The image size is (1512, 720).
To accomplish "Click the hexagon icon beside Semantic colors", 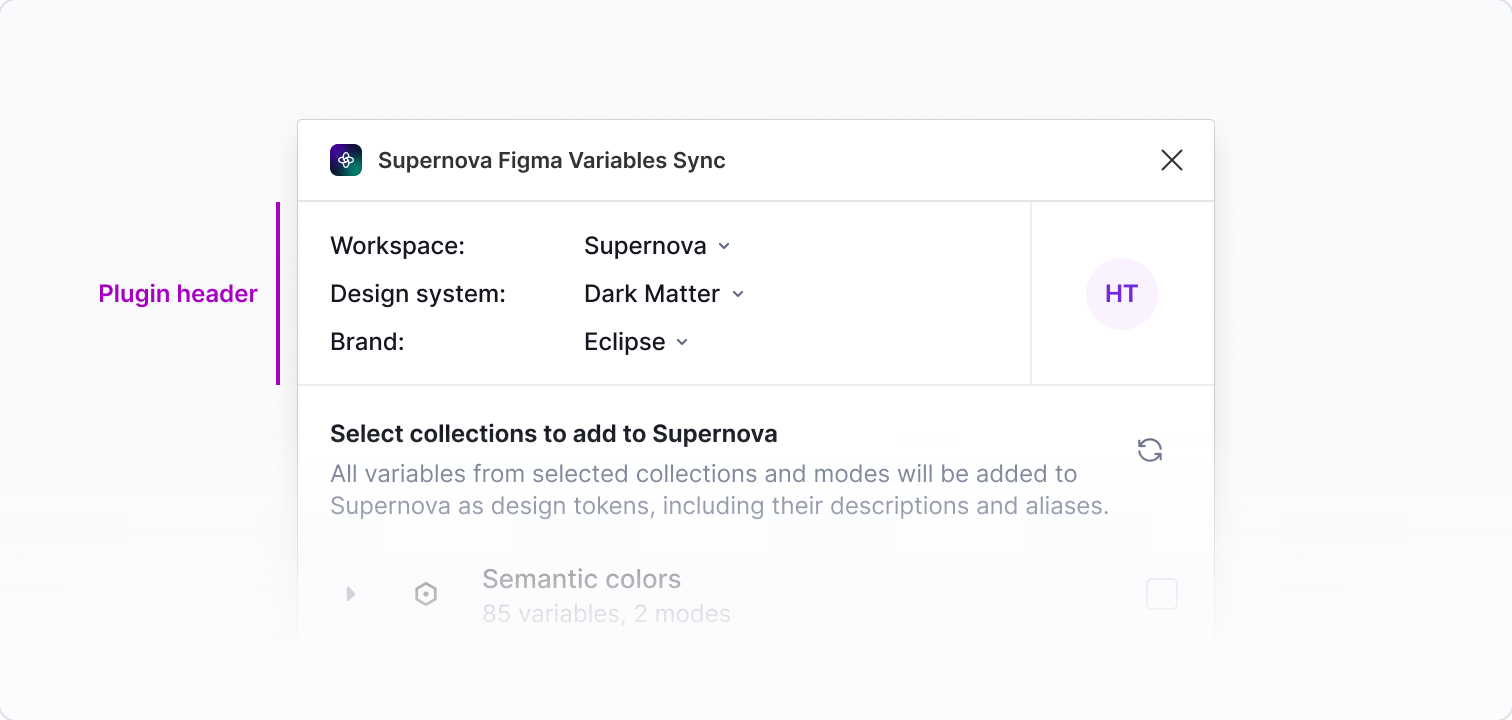I will point(426,593).
